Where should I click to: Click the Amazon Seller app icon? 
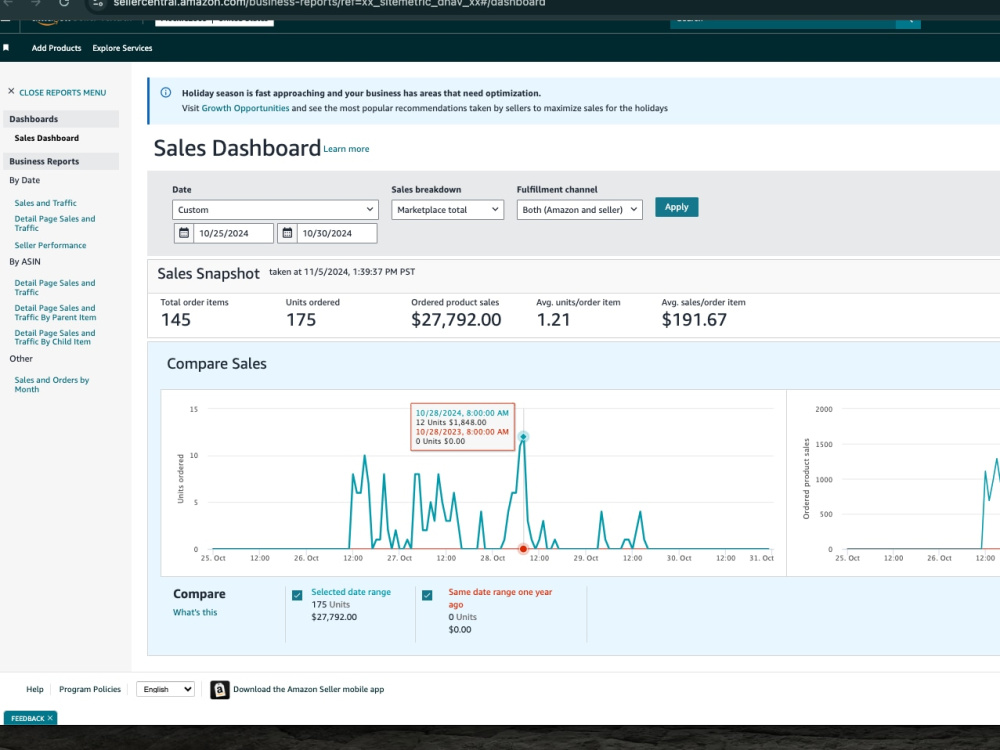219,689
